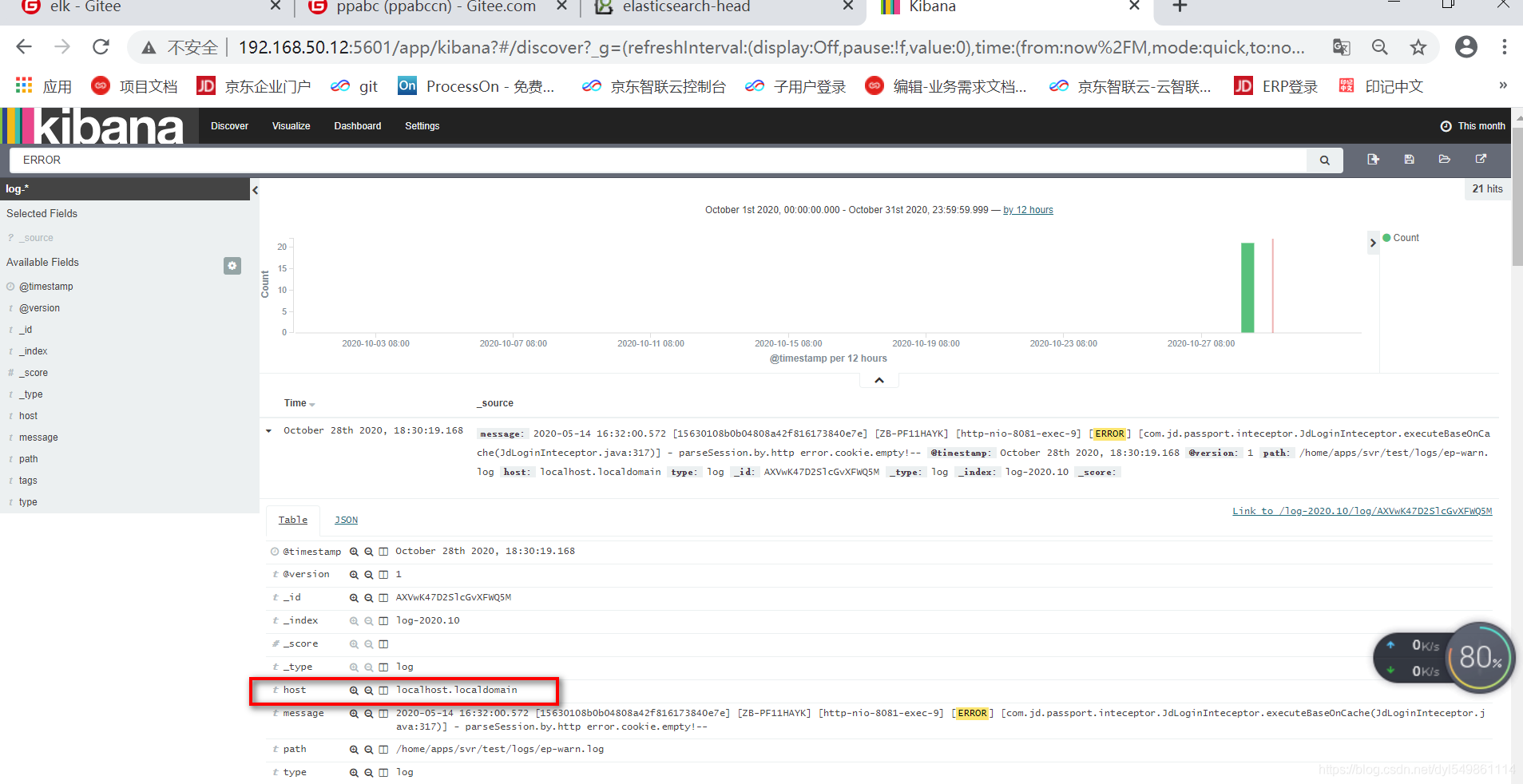This screenshot has height=784, width=1523.
Task: Toggle @version column in table
Action: pos(383,575)
